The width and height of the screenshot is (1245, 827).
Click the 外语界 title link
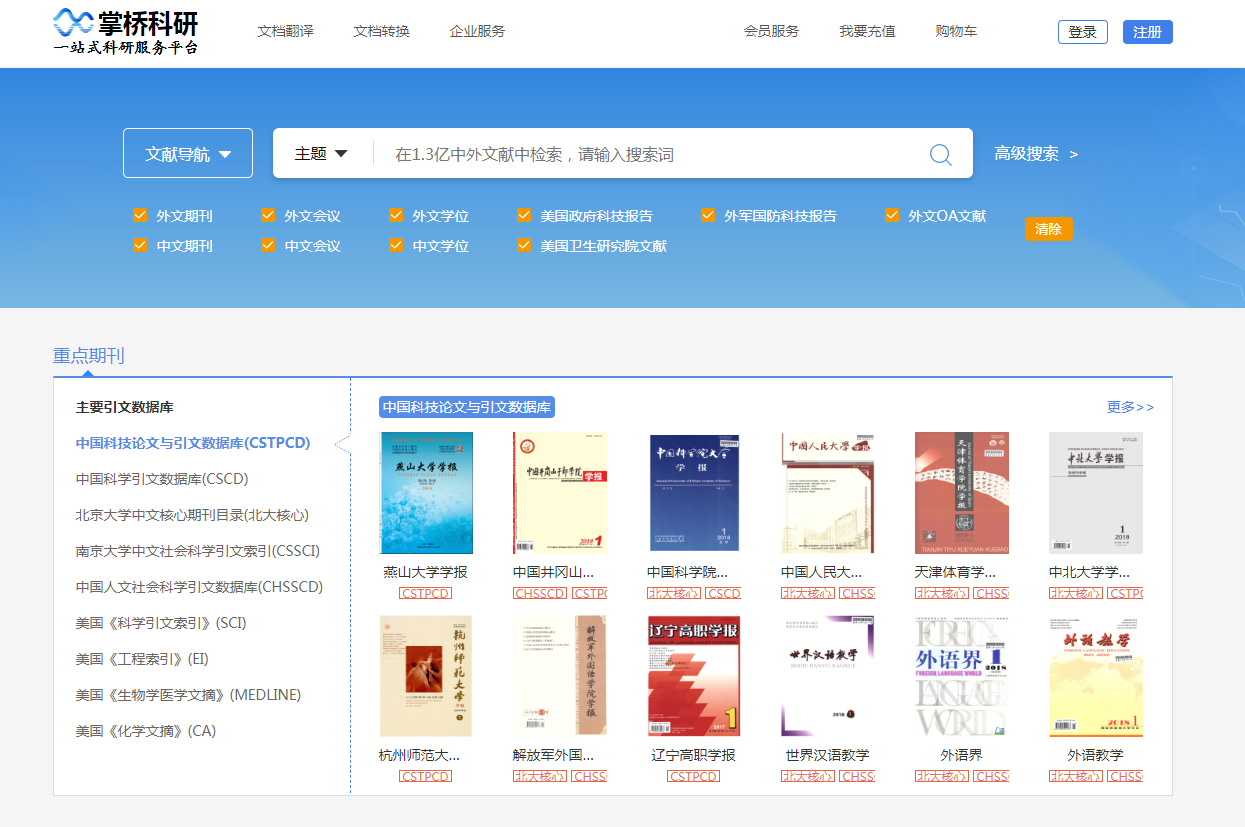point(962,755)
